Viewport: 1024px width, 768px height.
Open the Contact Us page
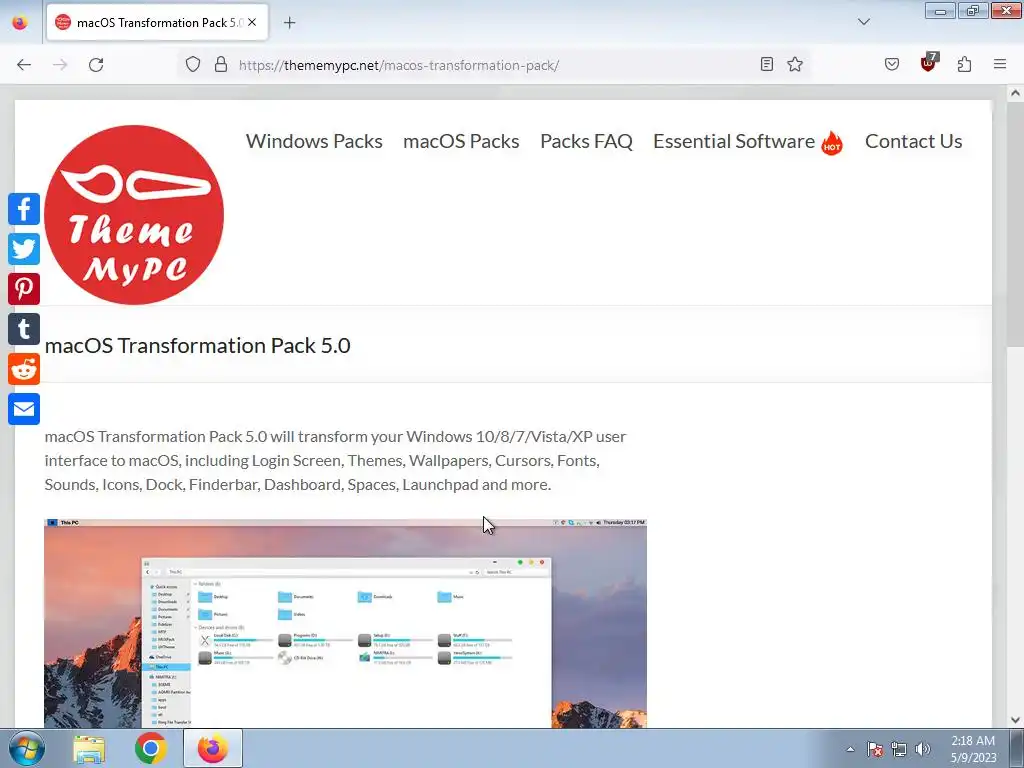914,141
